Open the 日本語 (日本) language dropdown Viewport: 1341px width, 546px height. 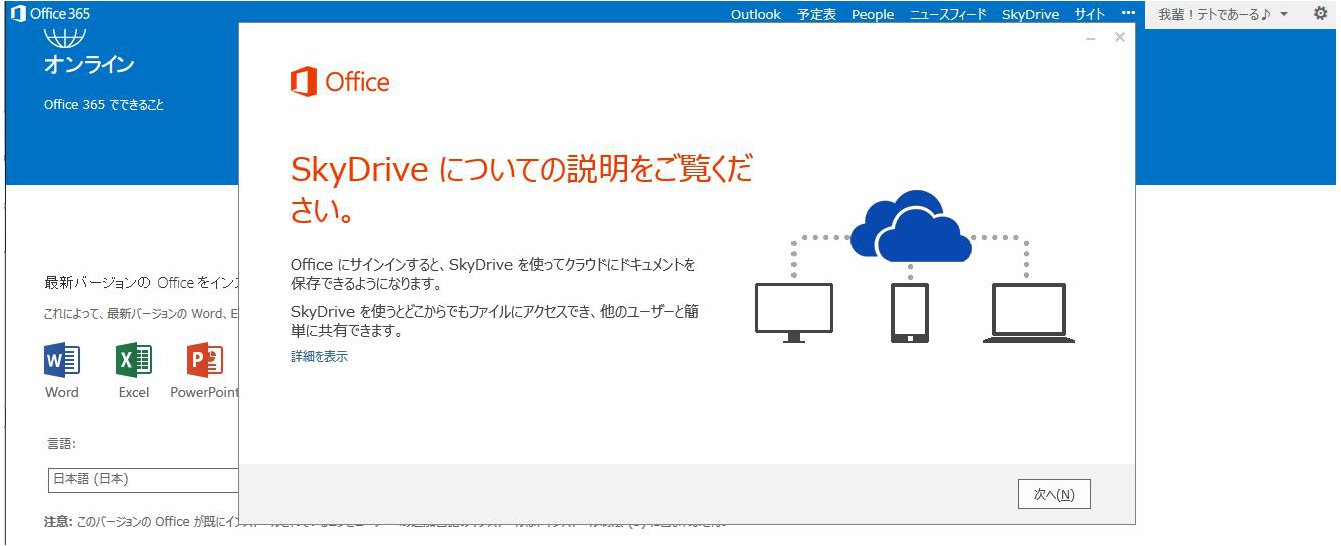[144, 480]
